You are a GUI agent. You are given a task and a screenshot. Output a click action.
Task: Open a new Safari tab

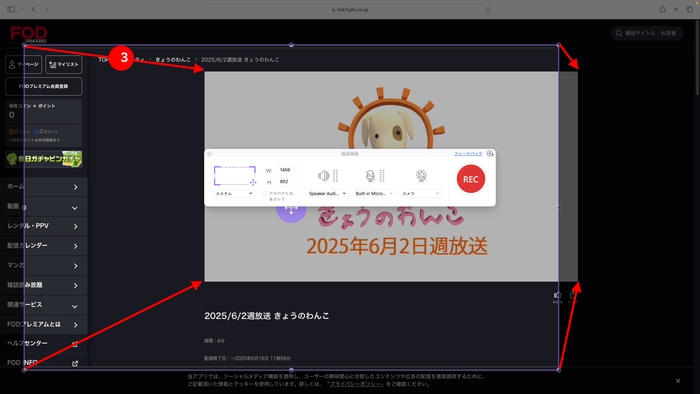pyautogui.click(x=676, y=9)
